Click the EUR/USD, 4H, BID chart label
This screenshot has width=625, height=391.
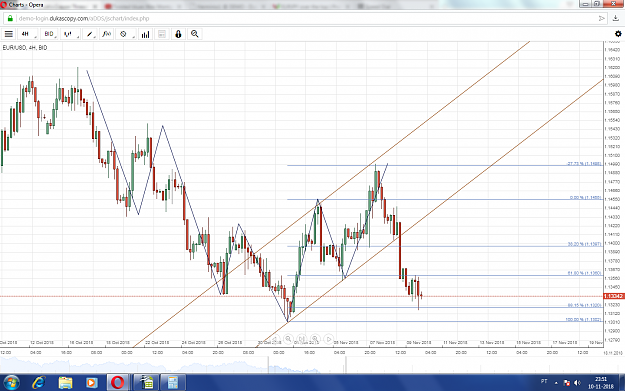25,47
